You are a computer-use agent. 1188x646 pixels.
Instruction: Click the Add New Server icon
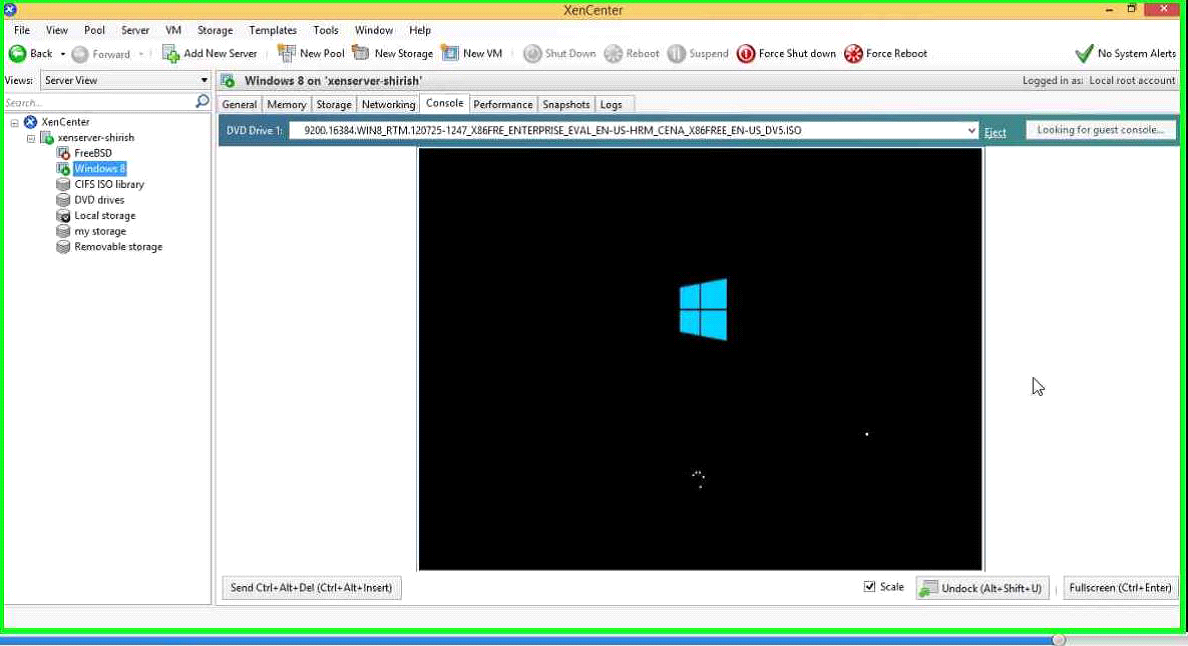(x=171, y=54)
